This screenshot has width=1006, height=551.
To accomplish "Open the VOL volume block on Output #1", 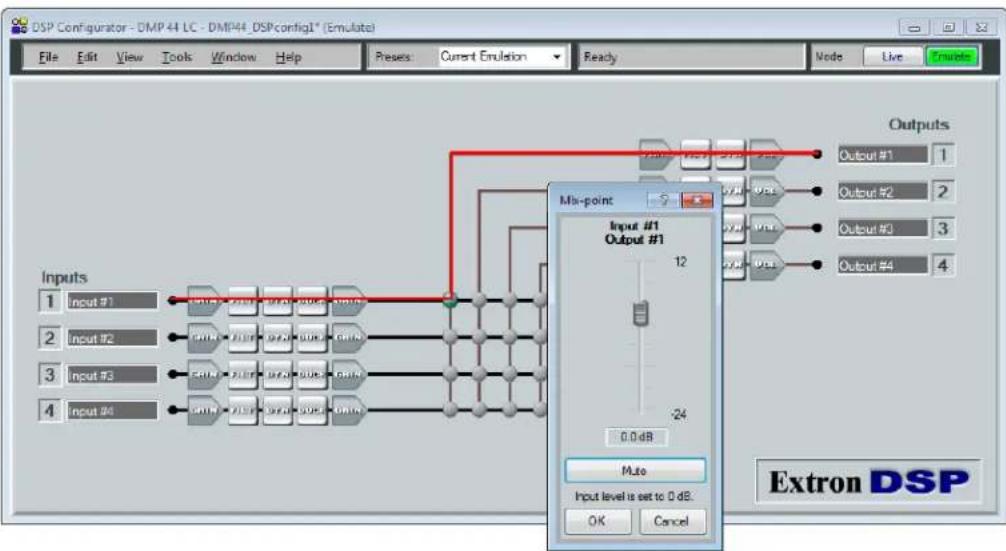I will (x=765, y=155).
